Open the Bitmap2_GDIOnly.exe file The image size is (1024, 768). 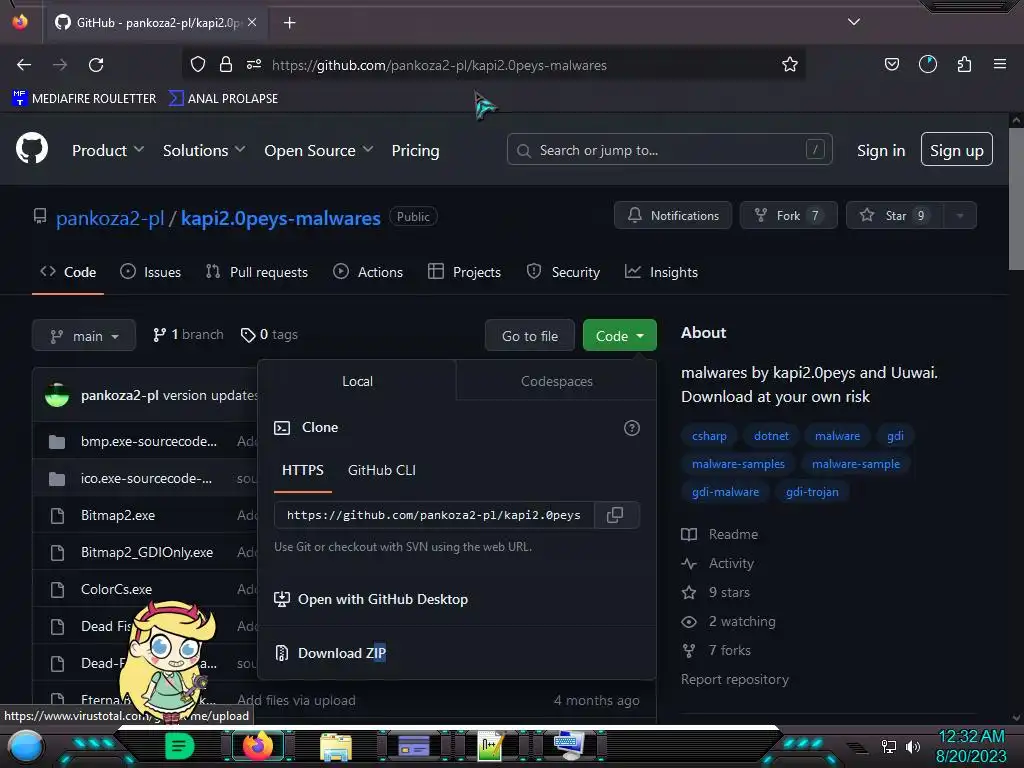coord(147,552)
